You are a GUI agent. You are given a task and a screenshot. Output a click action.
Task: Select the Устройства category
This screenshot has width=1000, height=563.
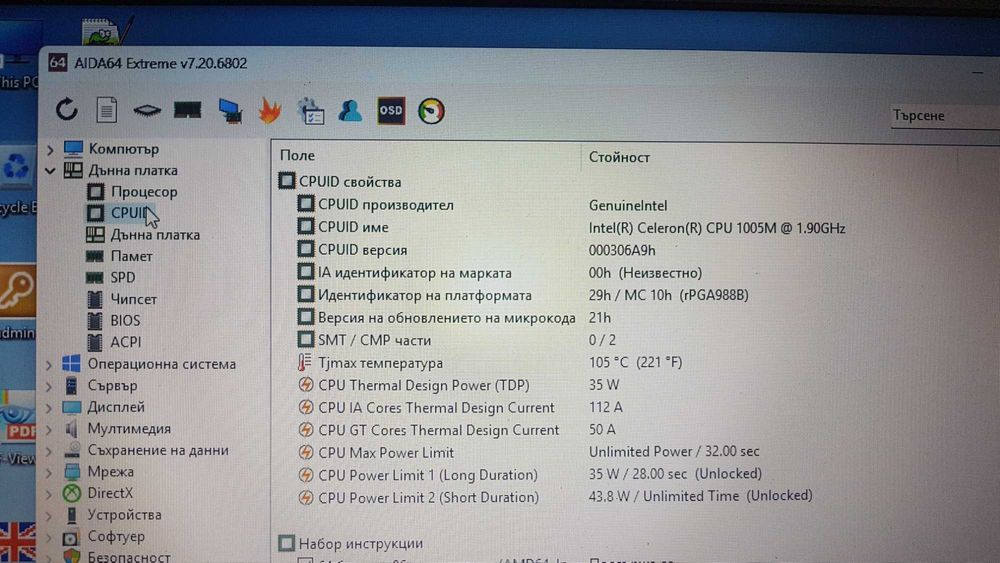point(124,515)
